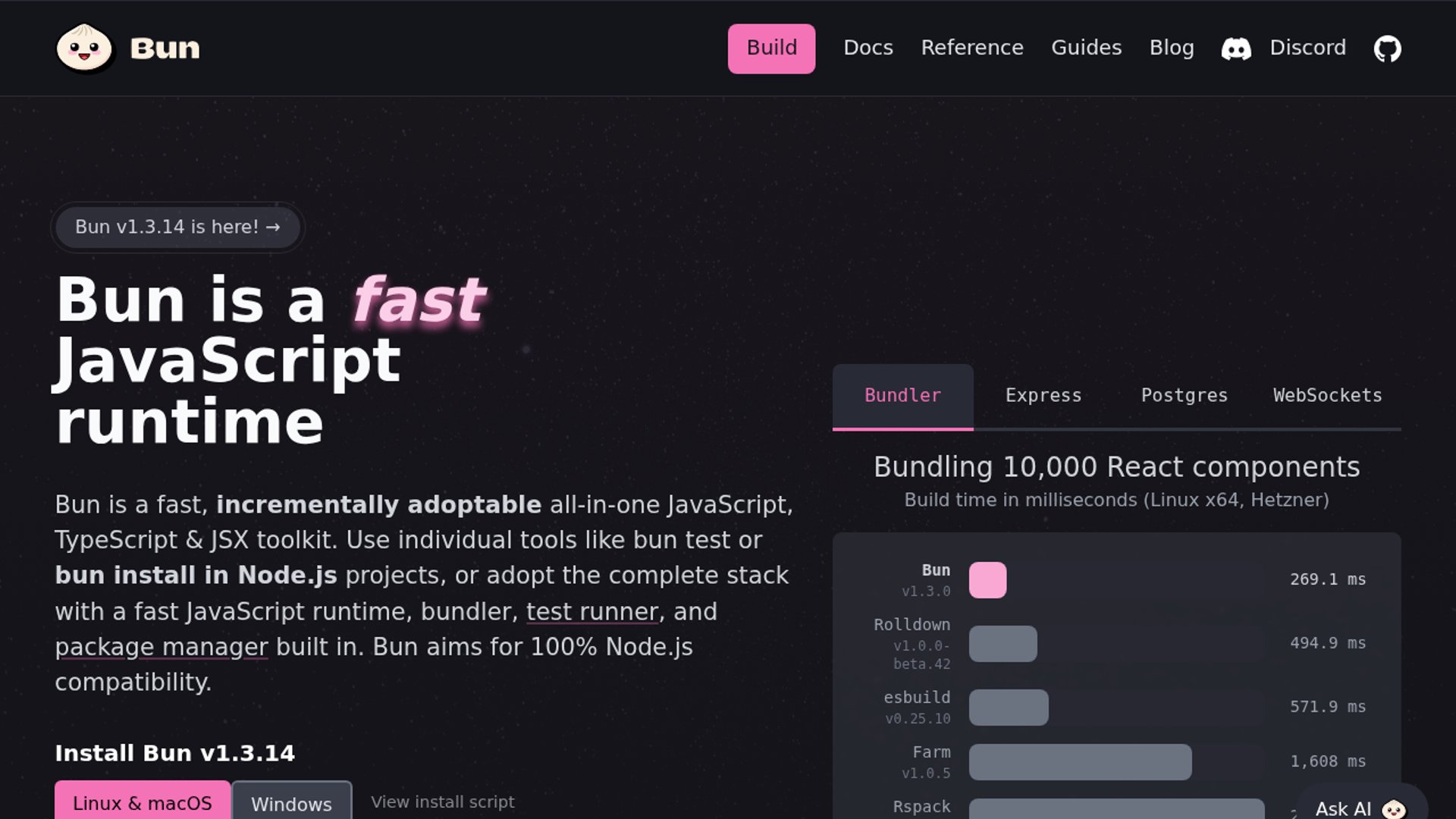Viewport: 1456px width, 819px height.
Task: Click the 1,608 ms value
Action: 1328,761
